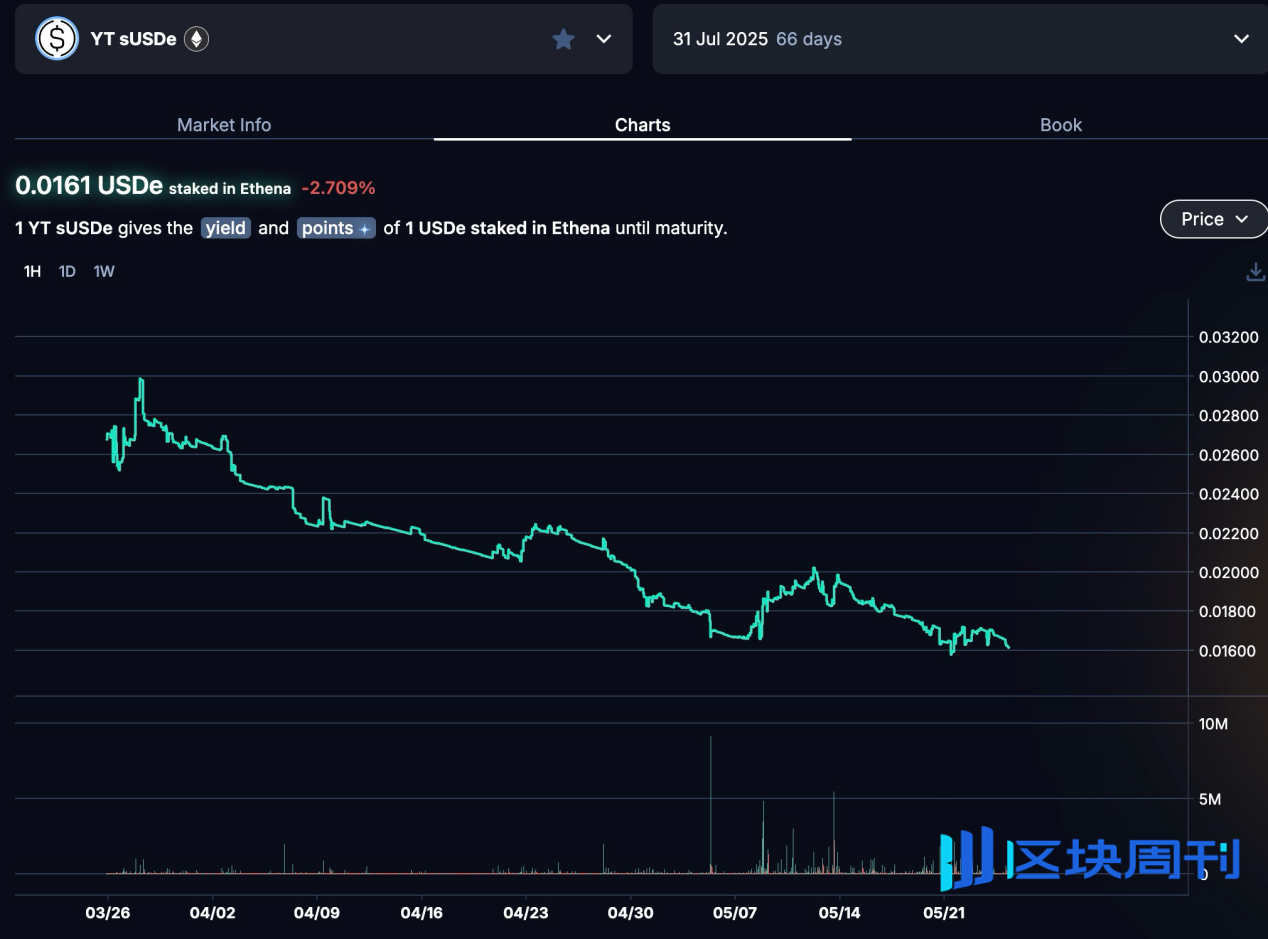Image resolution: width=1268 pixels, height=939 pixels.
Task: Click the YT sUSDe market name
Action: [x=133, y=39]
